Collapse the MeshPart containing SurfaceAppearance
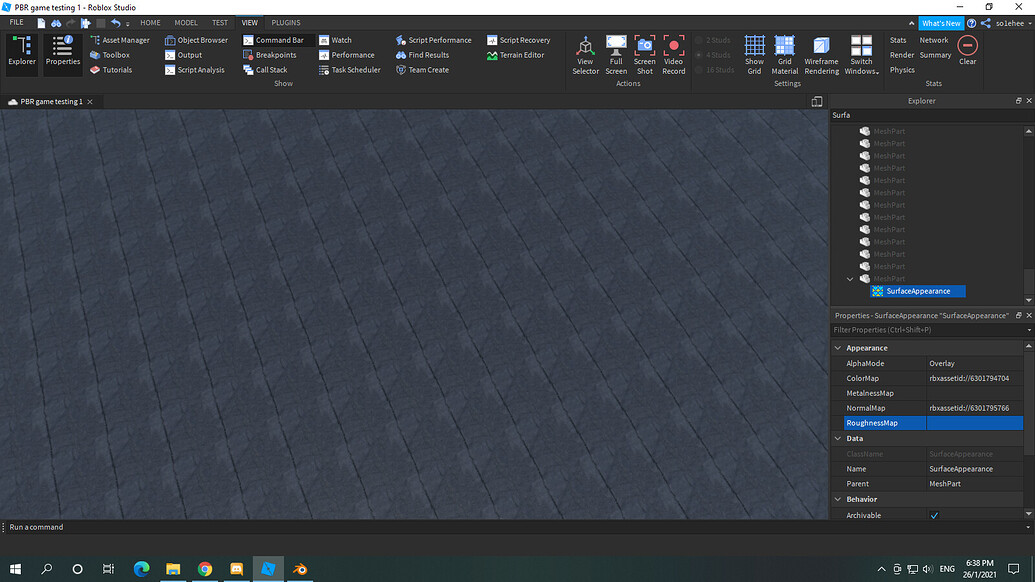The image size is (1035, 582). (851, 278)
